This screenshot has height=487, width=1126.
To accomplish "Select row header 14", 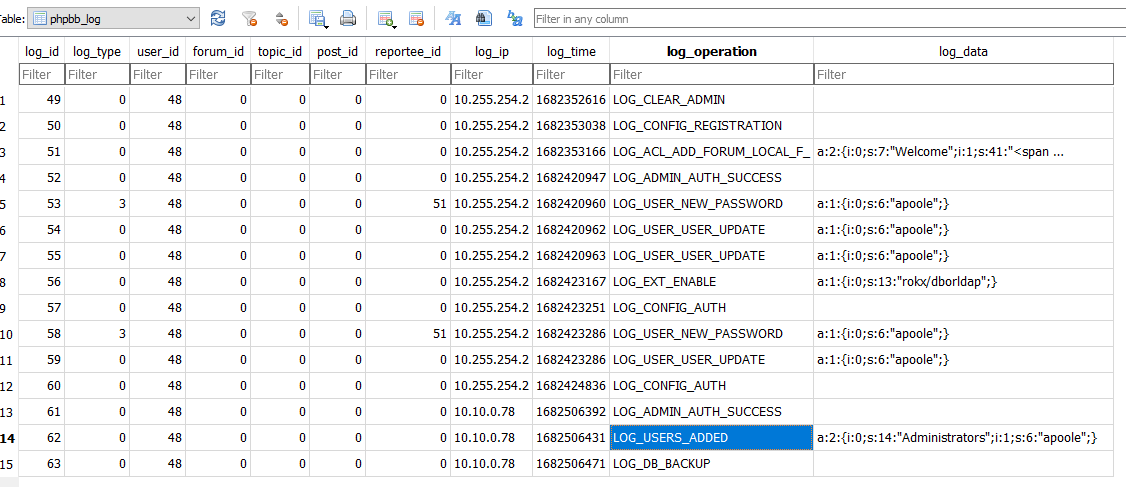I will click(8, 438).
